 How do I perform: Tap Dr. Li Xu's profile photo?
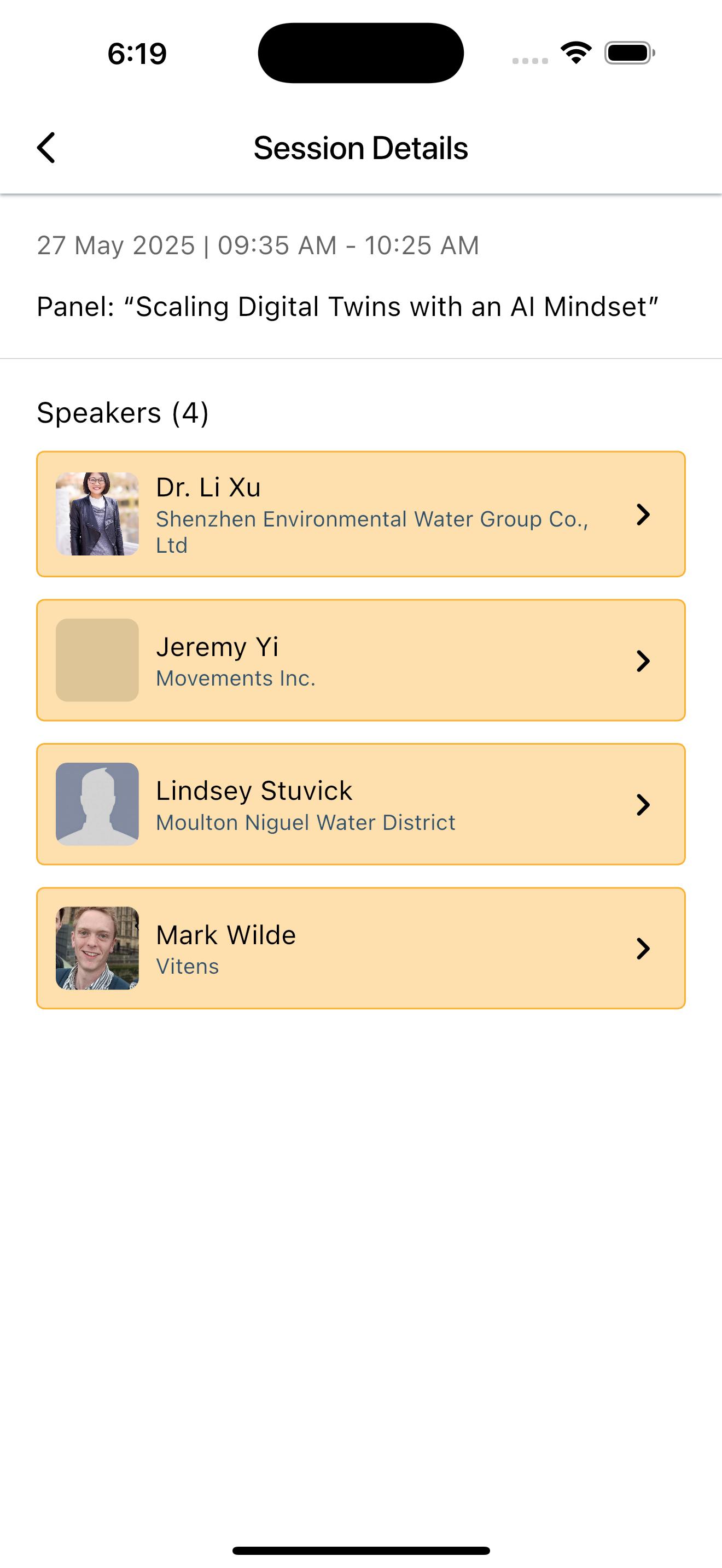(x=97, y=514)
